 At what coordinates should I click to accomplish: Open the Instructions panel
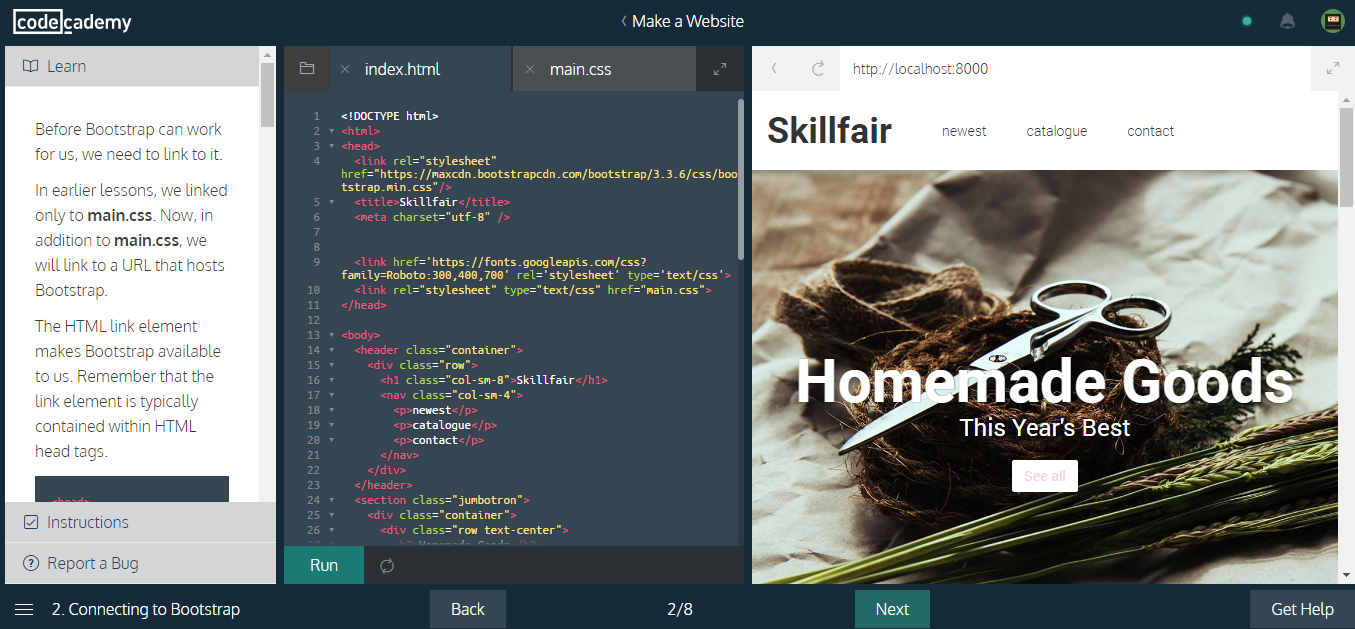coord(140,522)
